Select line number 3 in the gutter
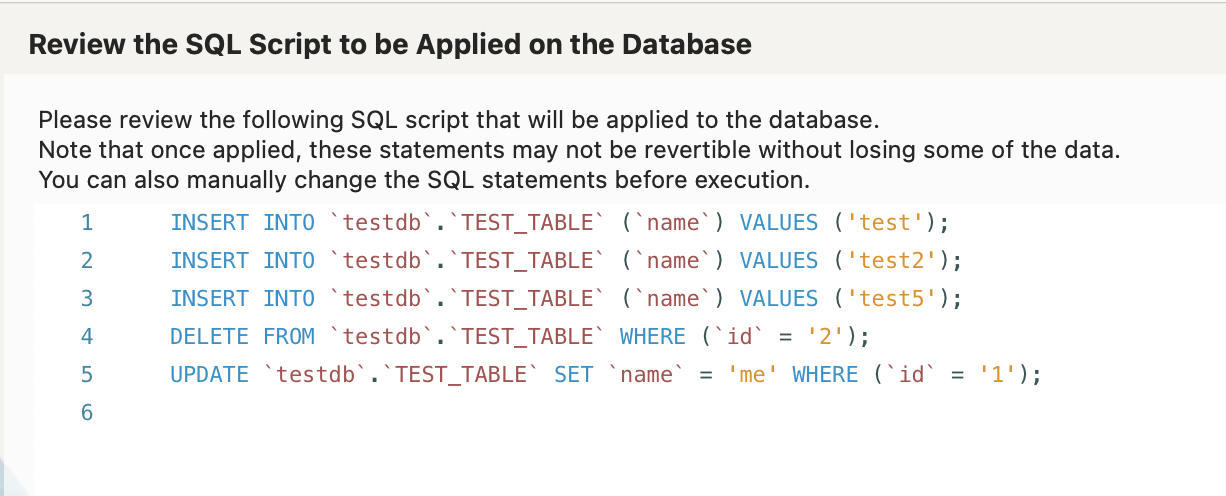Viewport: 1226px width, 496px height. [x=86, y=298]
